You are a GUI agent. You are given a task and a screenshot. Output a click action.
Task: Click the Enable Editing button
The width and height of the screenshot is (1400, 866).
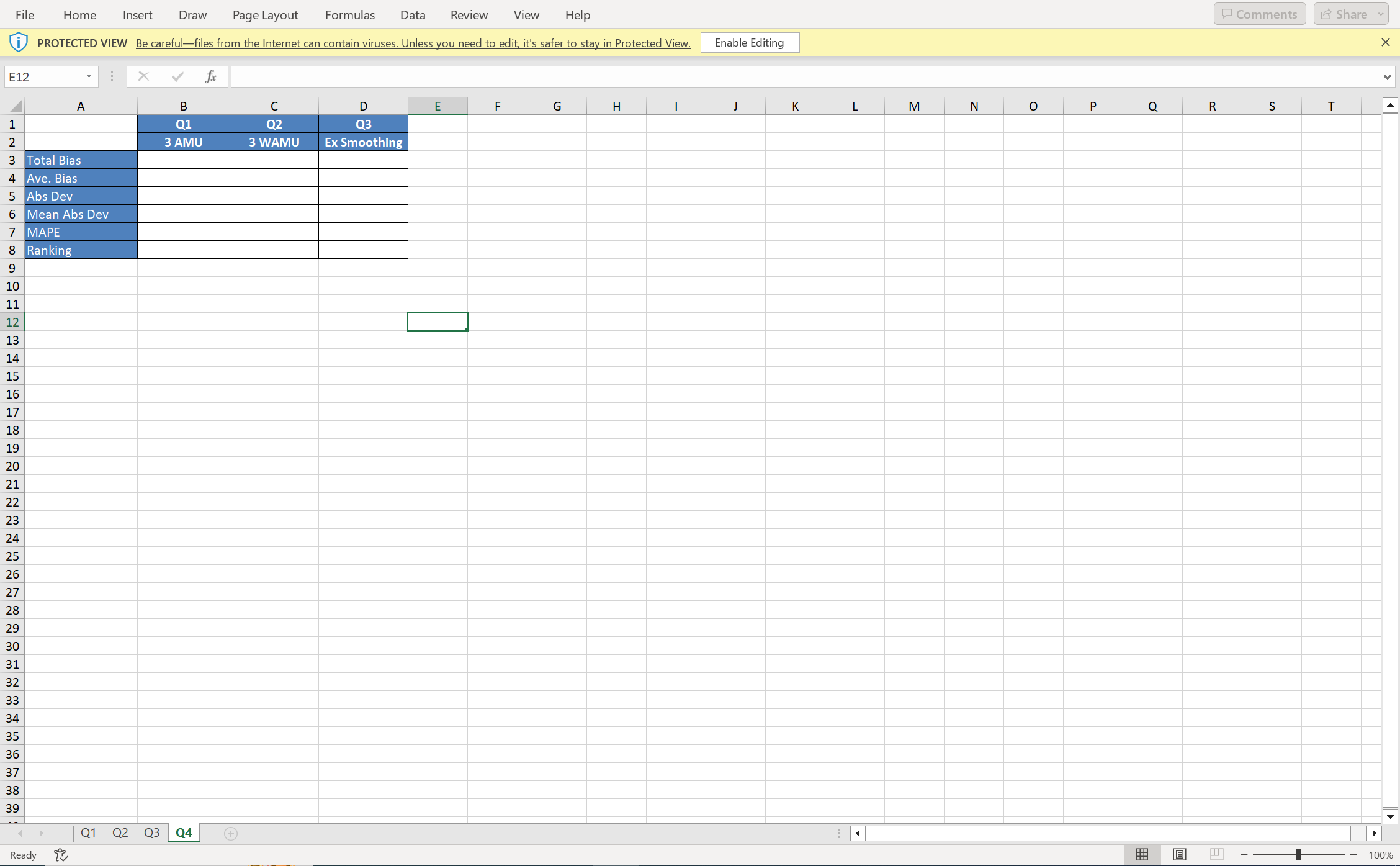pos(749,43)
